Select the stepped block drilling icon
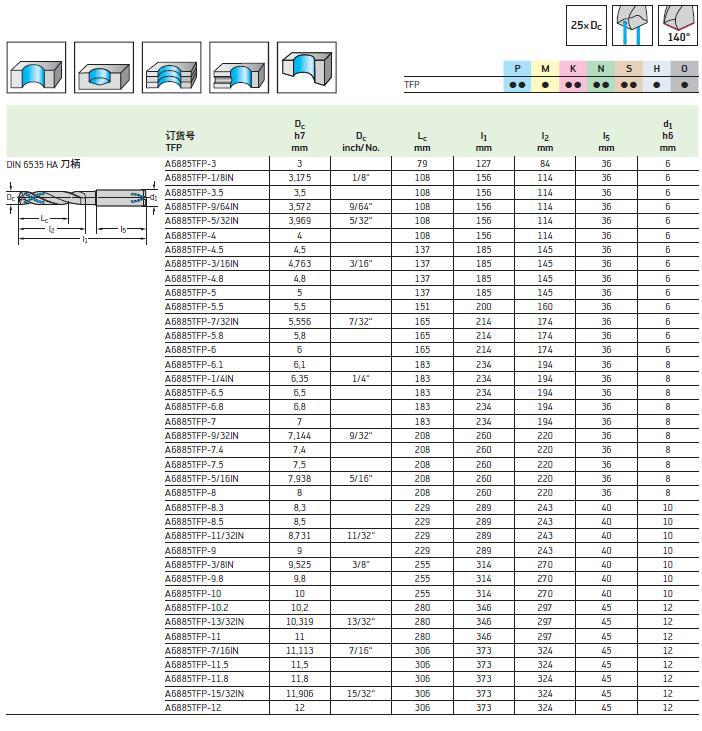702x731 pixels. [x=239, y=68]
